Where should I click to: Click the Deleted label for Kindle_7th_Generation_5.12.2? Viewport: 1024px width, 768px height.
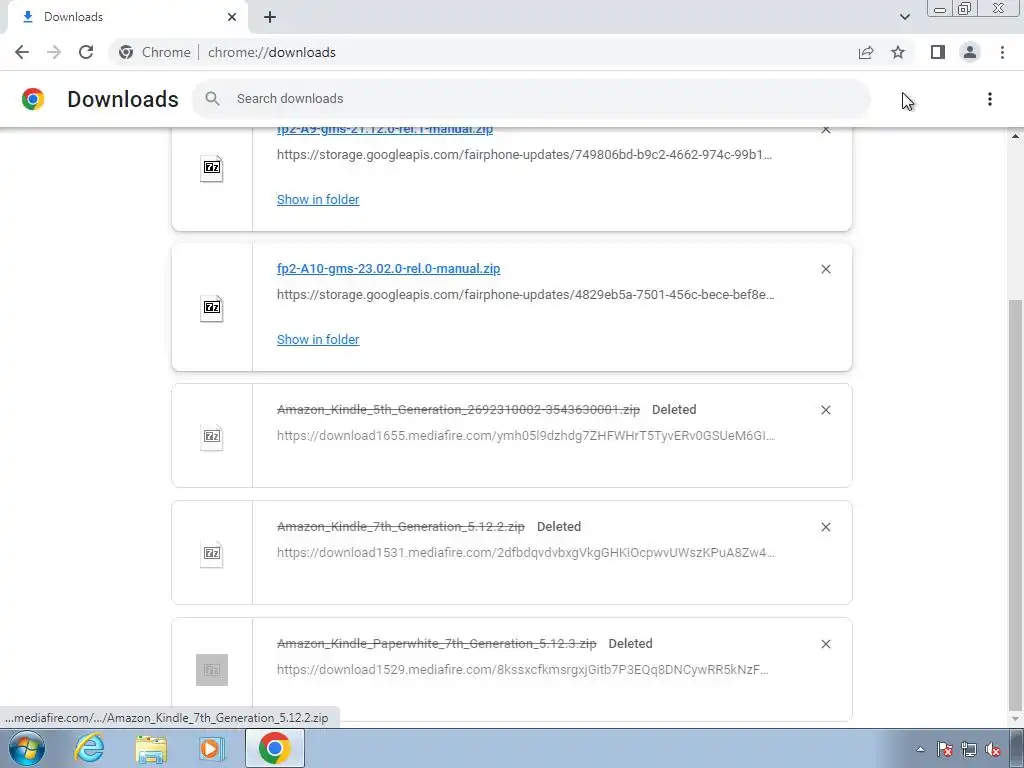click(x=559, y=526)
